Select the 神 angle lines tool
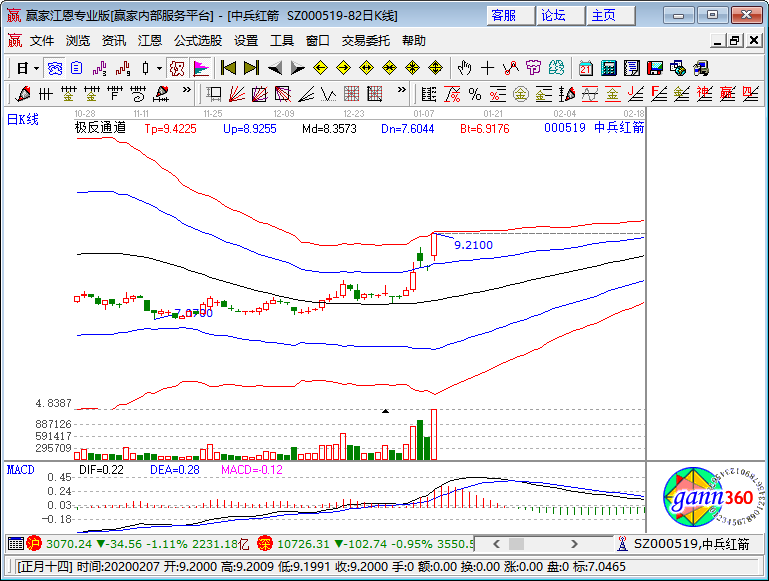 point(704,94)
